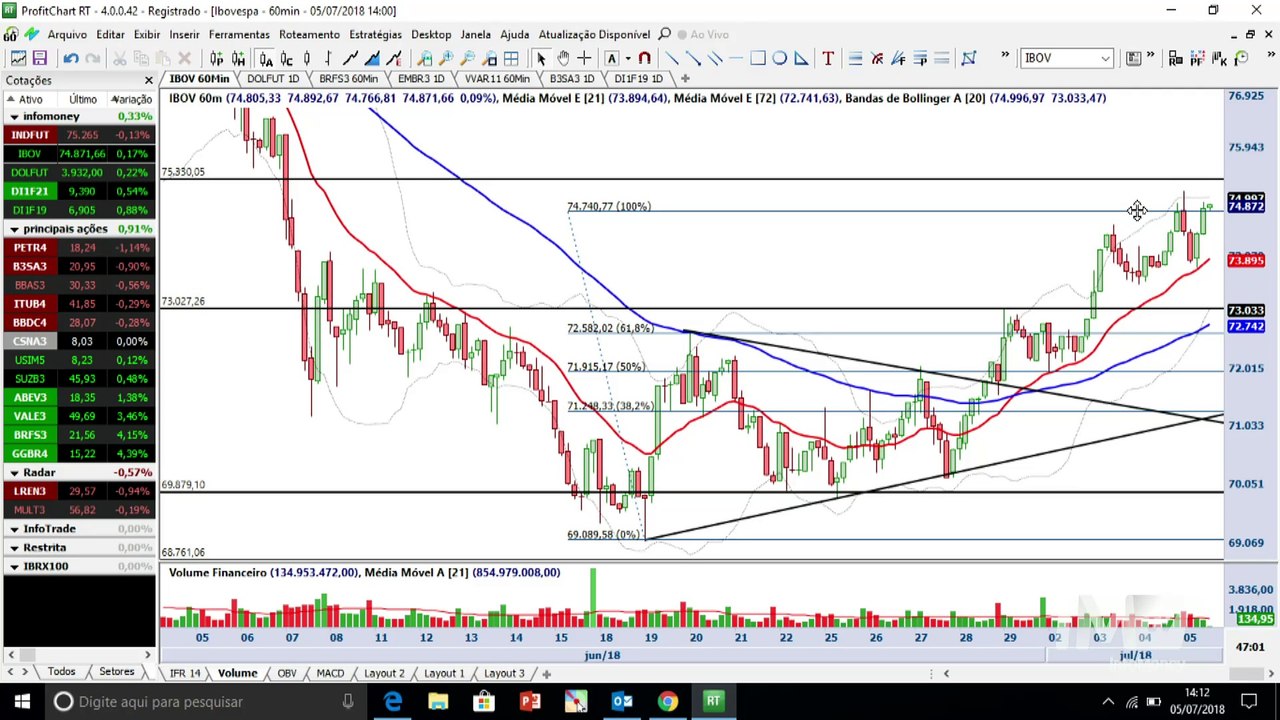Pick the Fibonacci retracement tool
Viewport: 1280px width, 720px height.
point(855,59)
